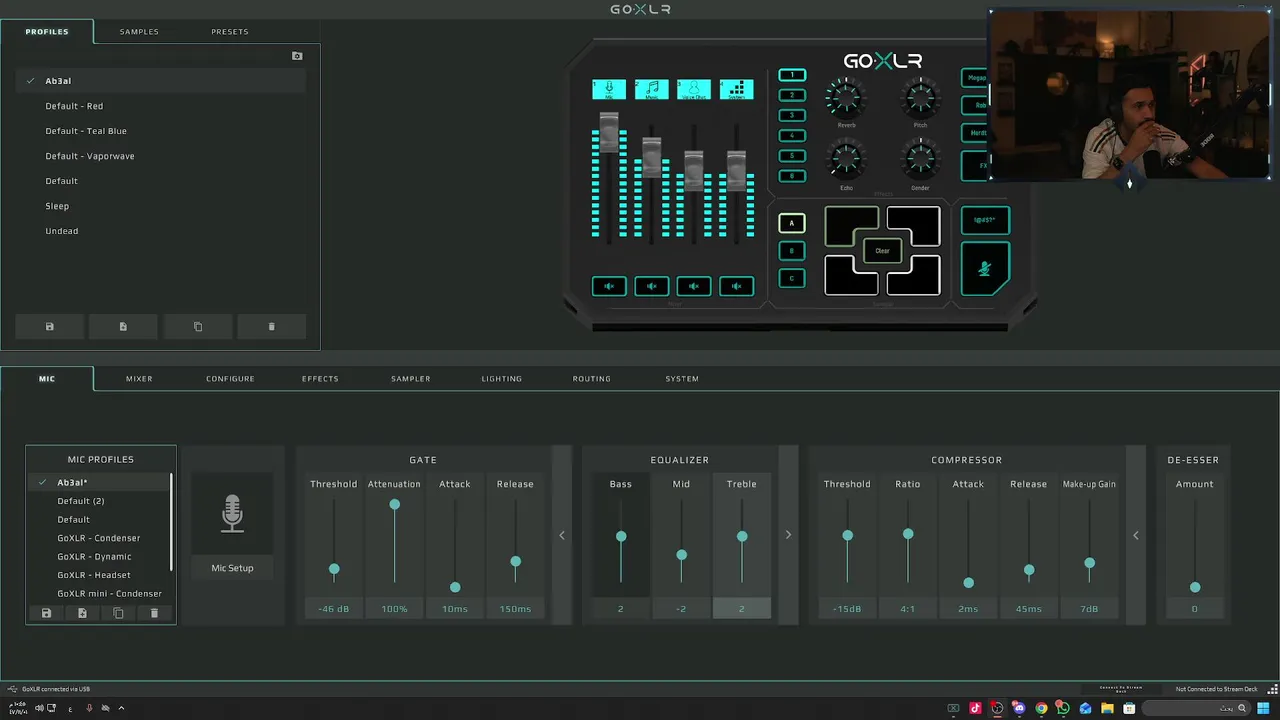Click the Reverb knob on GoXLR
This screenshot has height=720, width=1280.
tap(846, 98)
